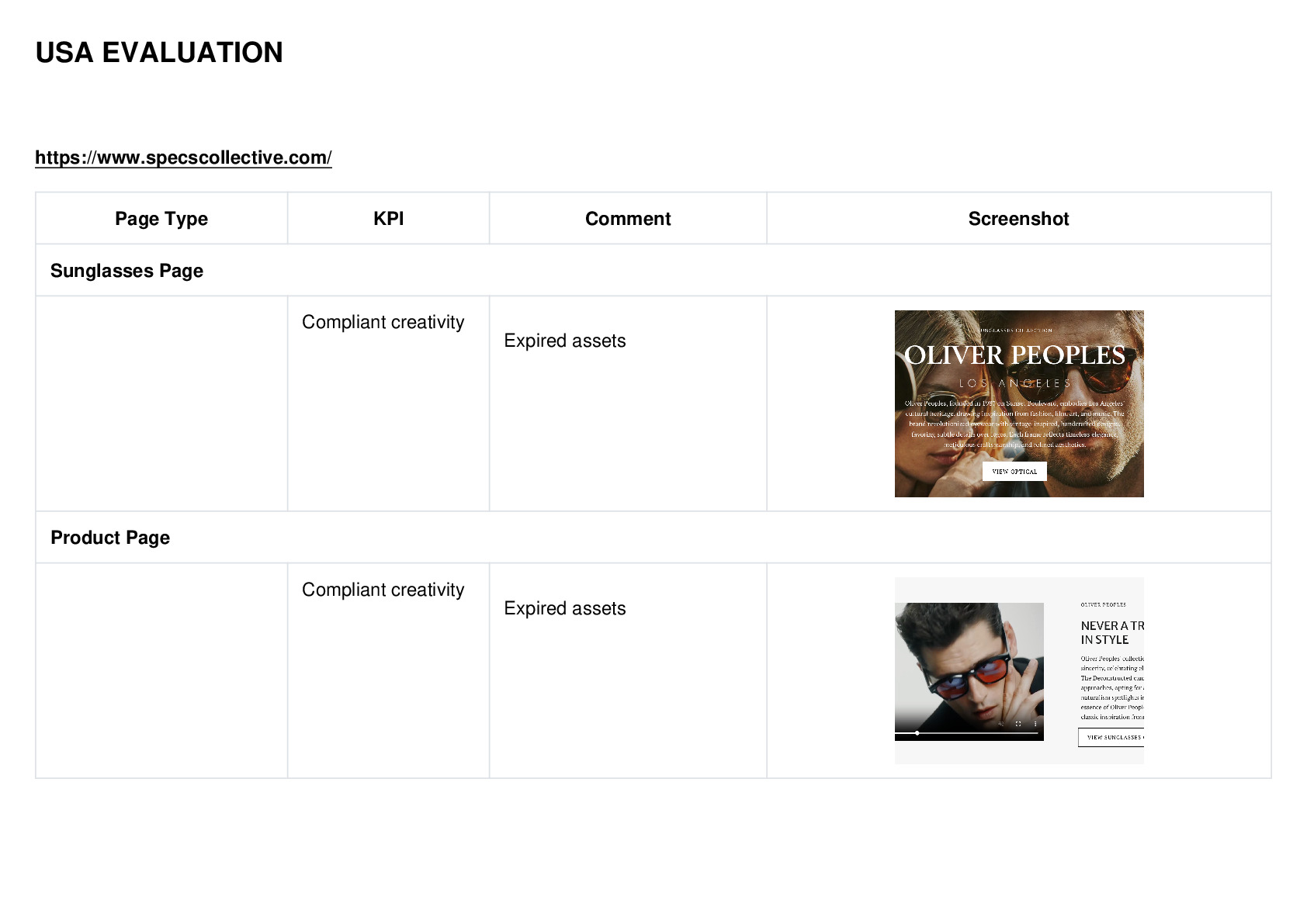Click the Screenshot column header
Image resolution: width=1307 pixels, height=924 pixels.
tap(1018, 219)
